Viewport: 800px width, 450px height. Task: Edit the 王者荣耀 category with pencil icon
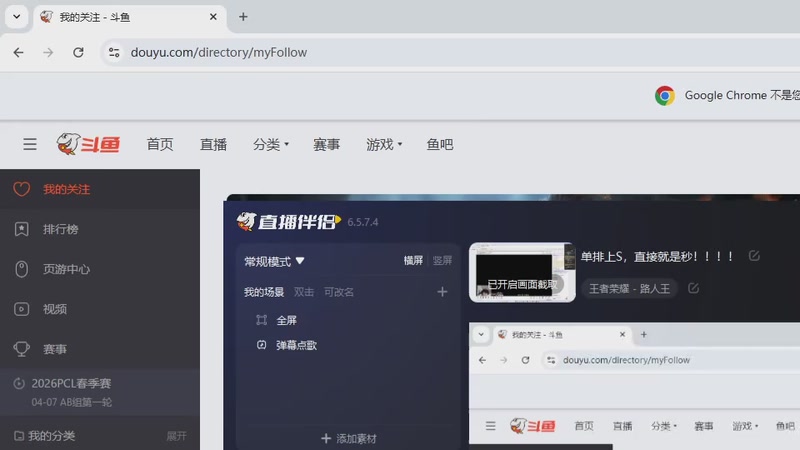point(693,288)
